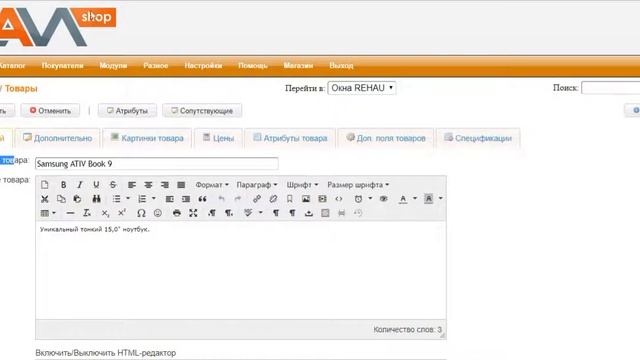This screenshot has height=360, width=640.
Task: Click the Отменить button
Action: pyautogui.click(x=50, y=111)
